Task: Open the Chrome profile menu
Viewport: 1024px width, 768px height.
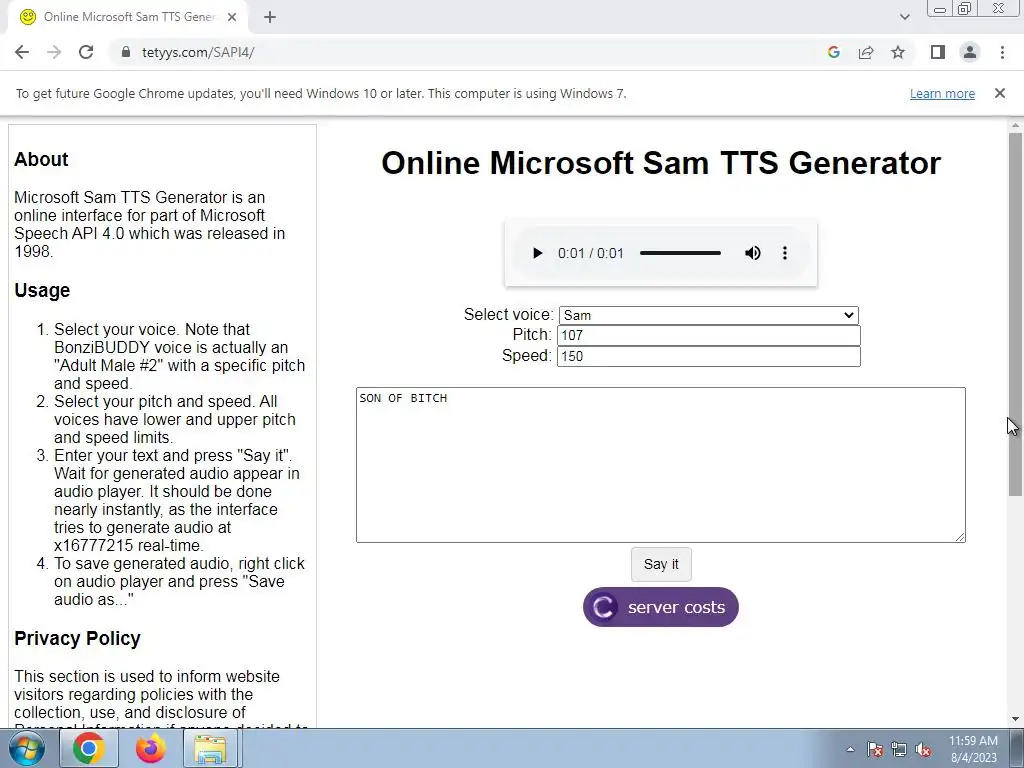Action: pos(970,52)
